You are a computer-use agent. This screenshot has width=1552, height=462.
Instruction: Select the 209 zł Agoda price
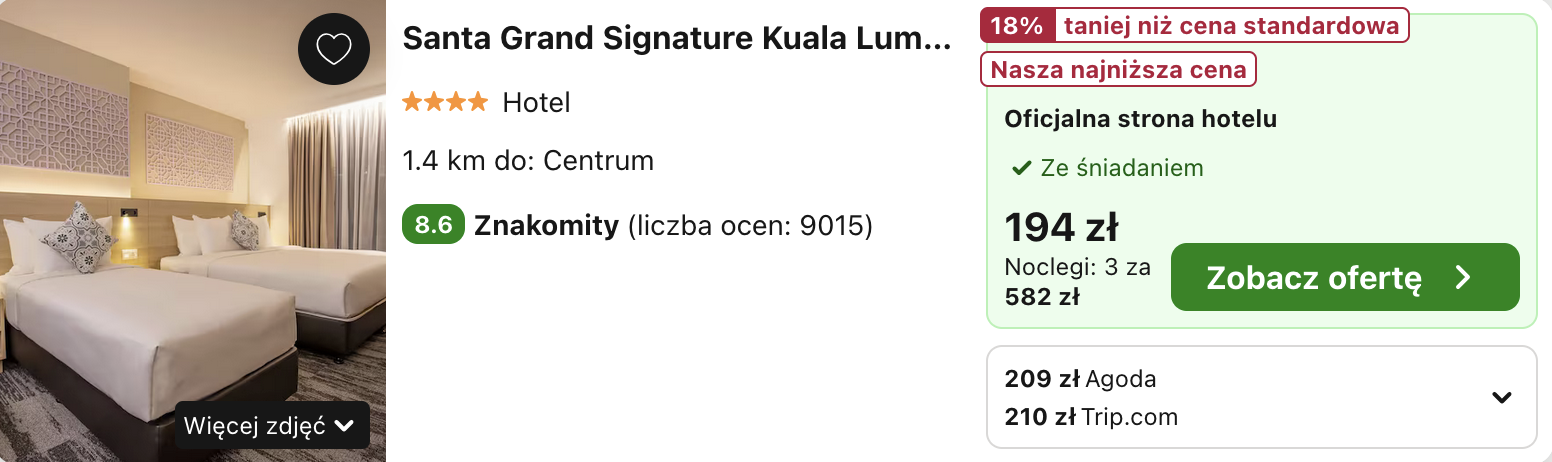1080,379
